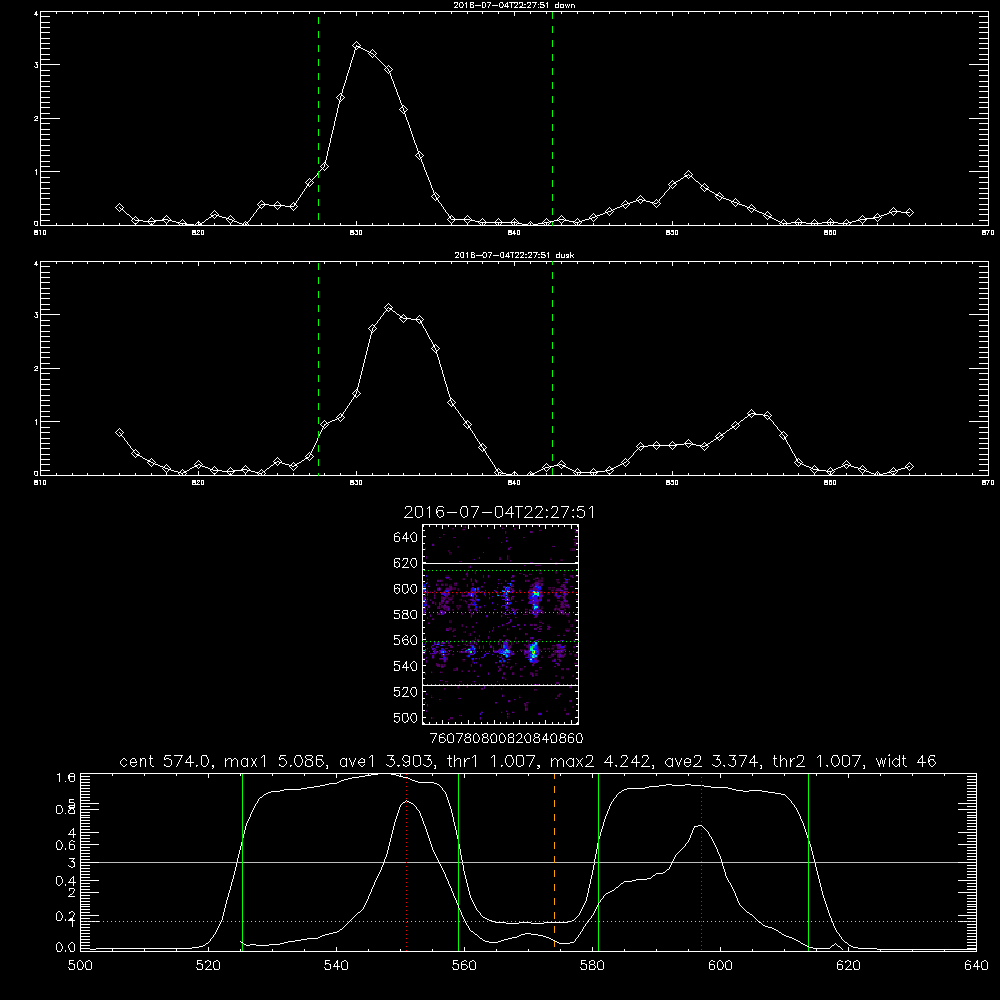Click the 520 label on spectral image y-axis

[406, 692]
